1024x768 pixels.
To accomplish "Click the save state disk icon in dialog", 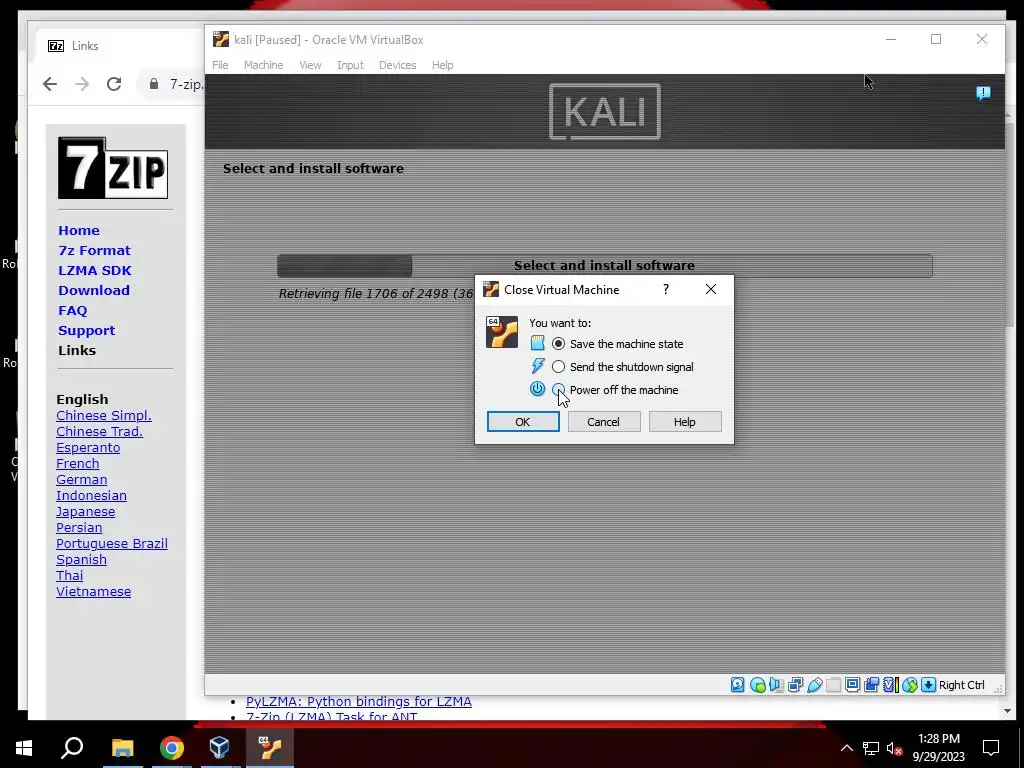I will coord(537,344).
